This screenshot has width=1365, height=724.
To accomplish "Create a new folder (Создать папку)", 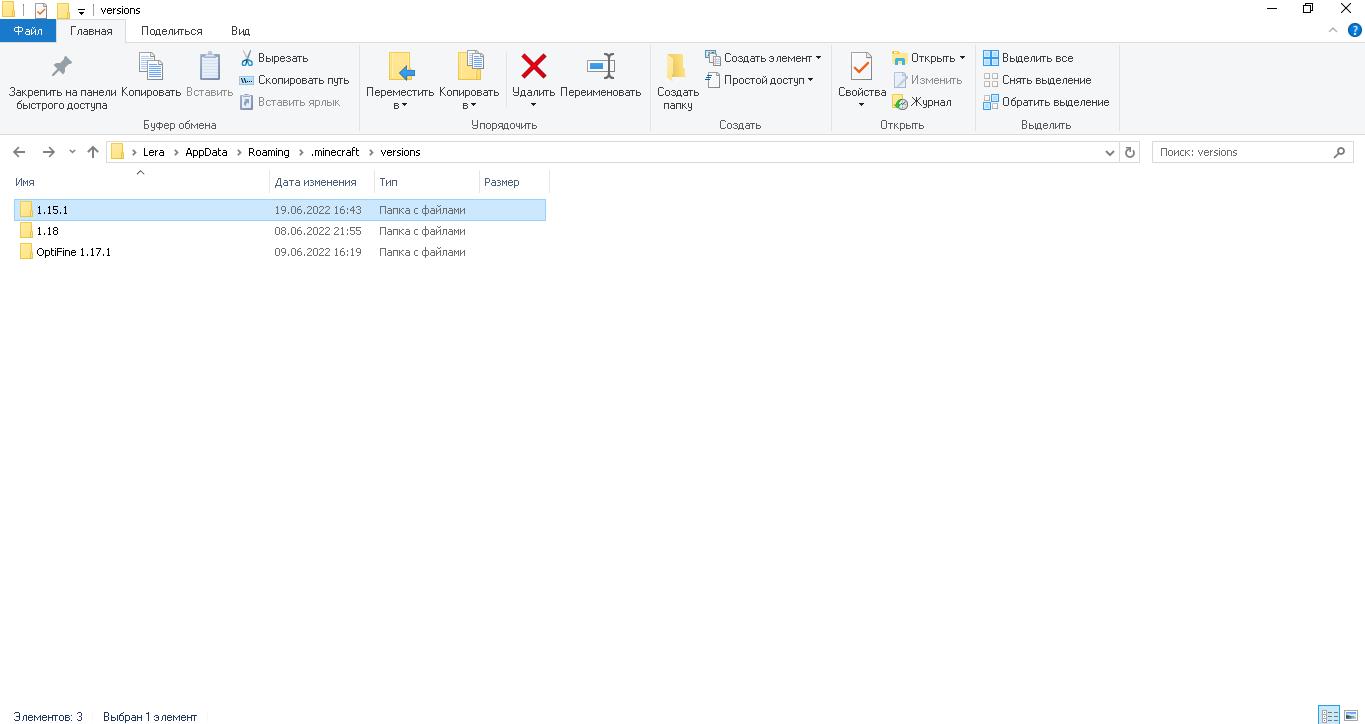I will pyautogui.click(x=677, y=67).
